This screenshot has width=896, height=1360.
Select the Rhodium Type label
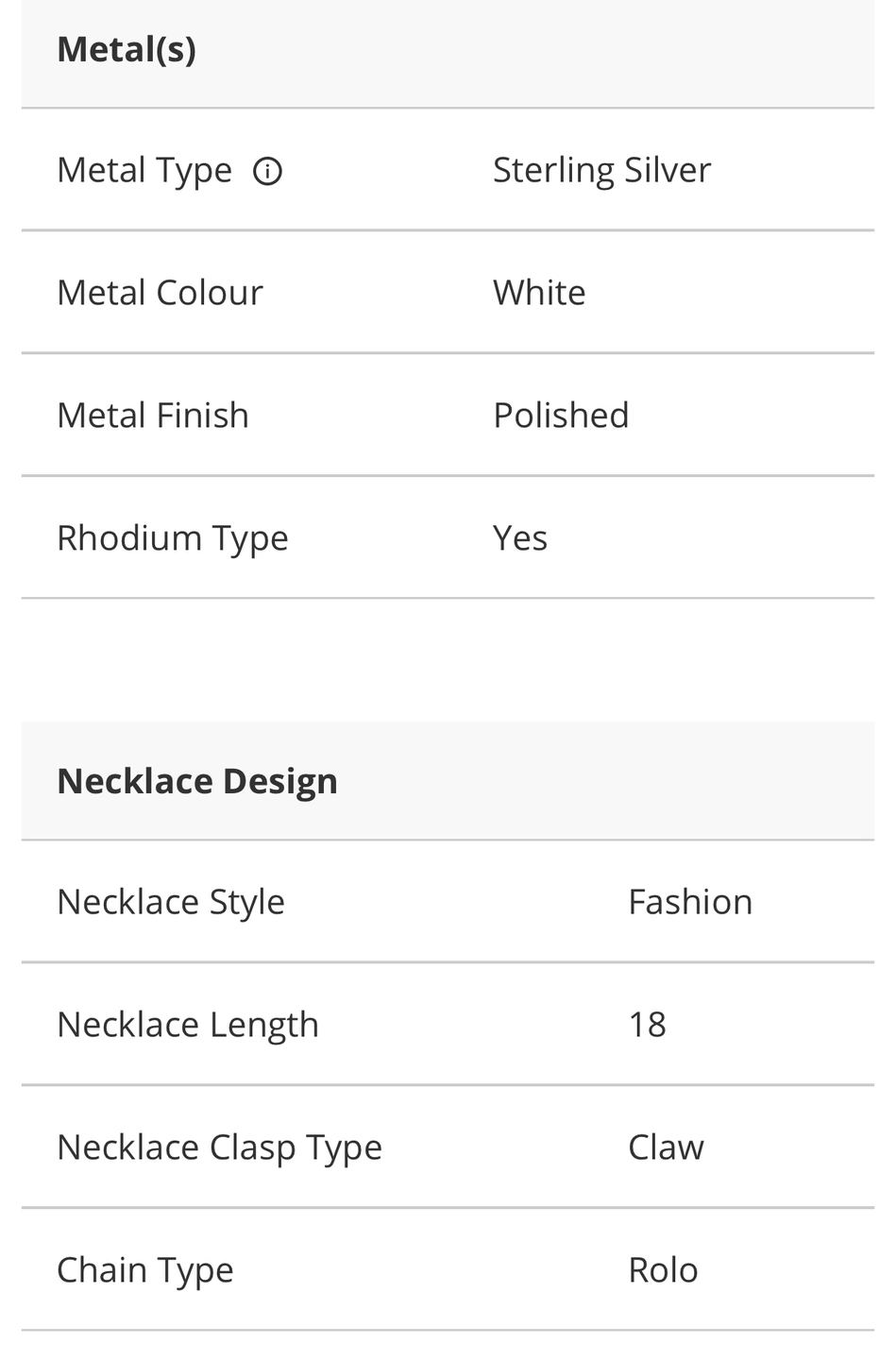[x=173, y=538]
